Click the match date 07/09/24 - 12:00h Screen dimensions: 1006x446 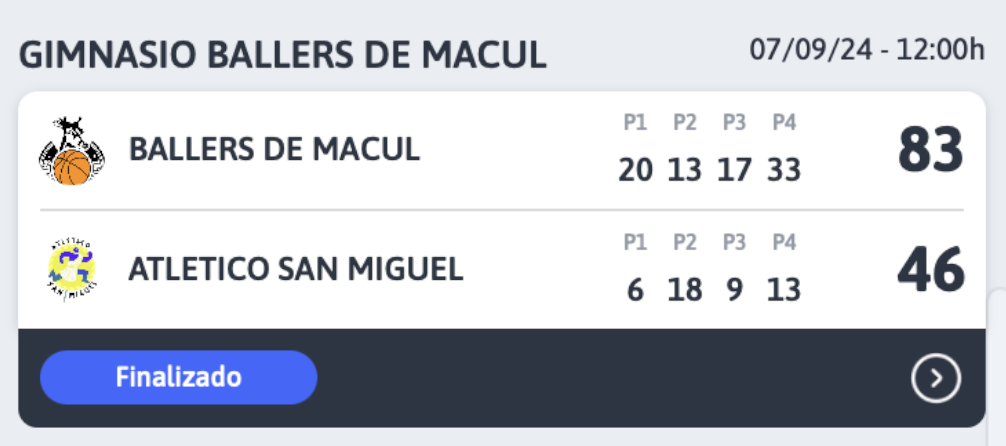click(x=867, y=50)
